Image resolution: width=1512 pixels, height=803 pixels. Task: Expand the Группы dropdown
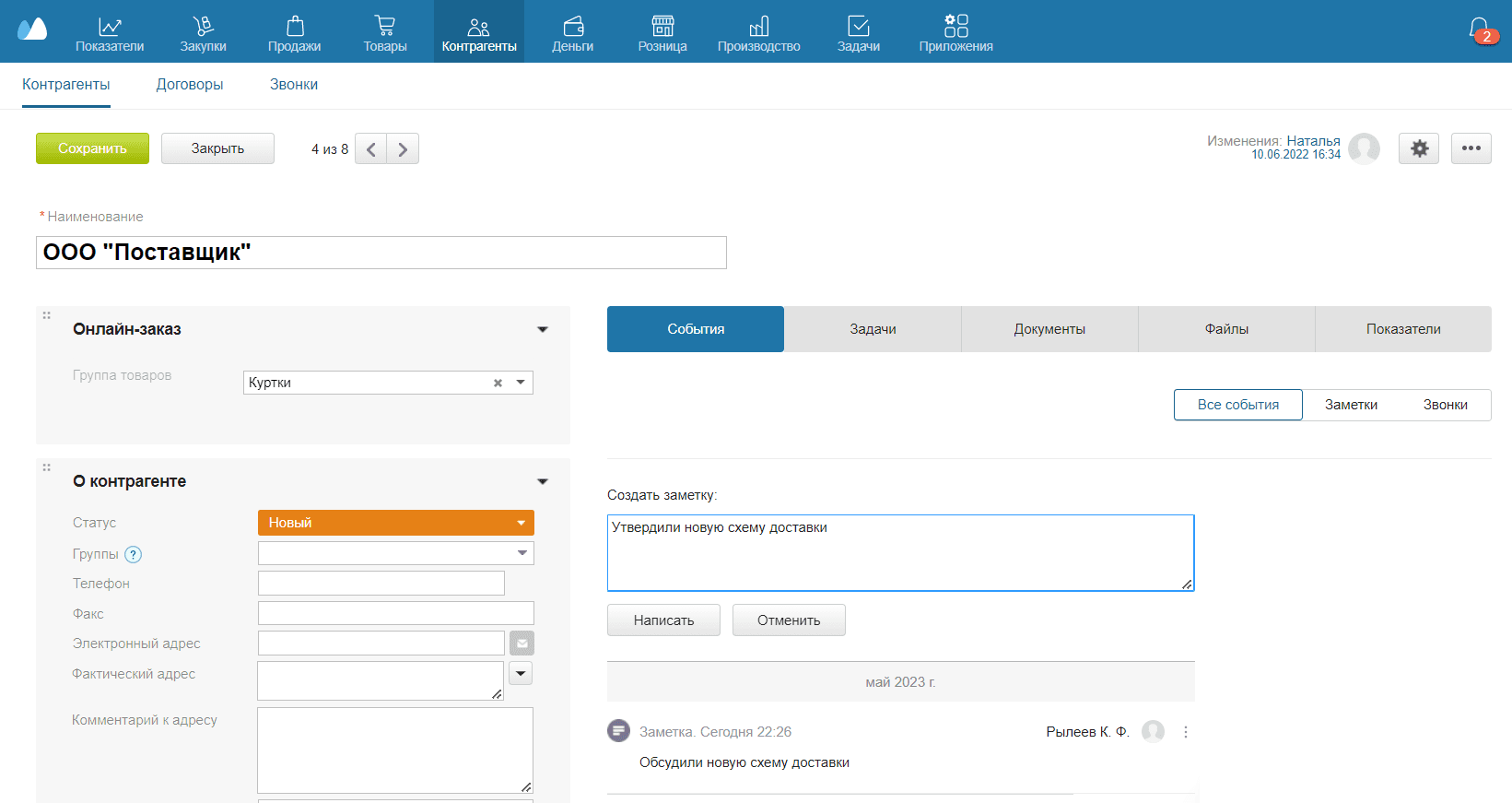pos(522,553)
